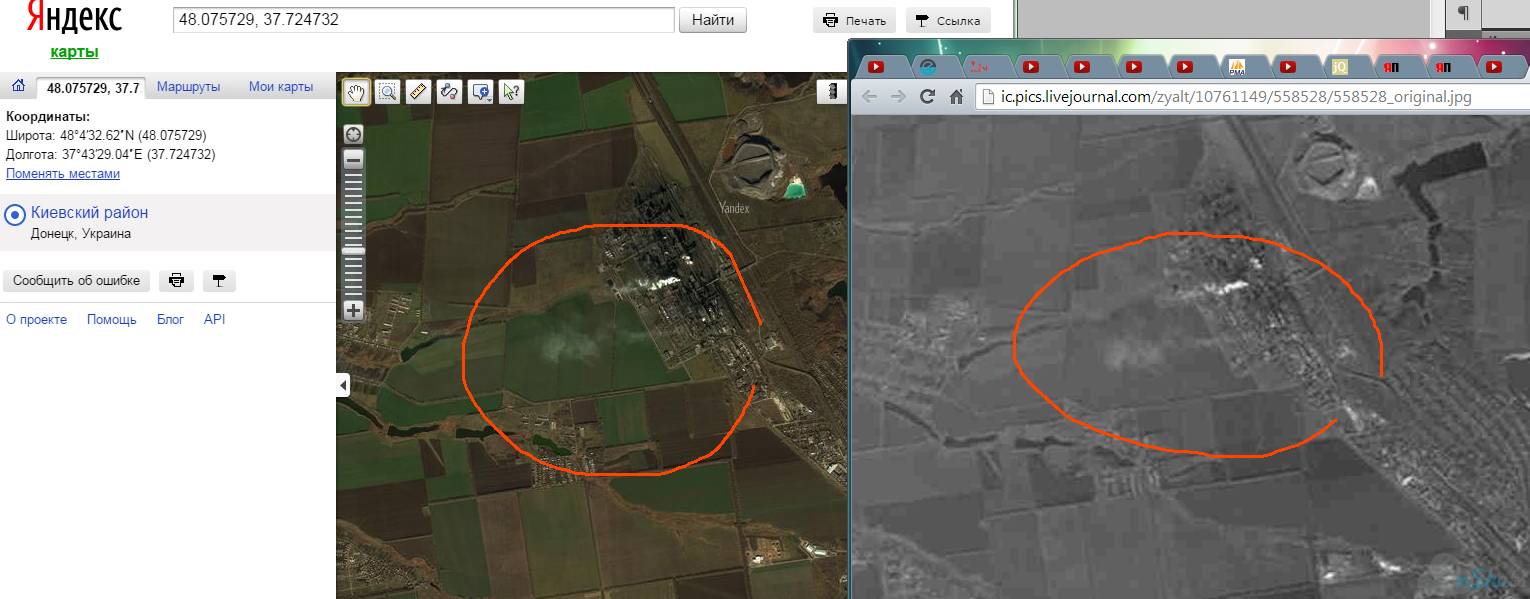The image size is (1530, 599).
Task: Click the green карты link
Action: pyautogui.click(x=74, y=52)
